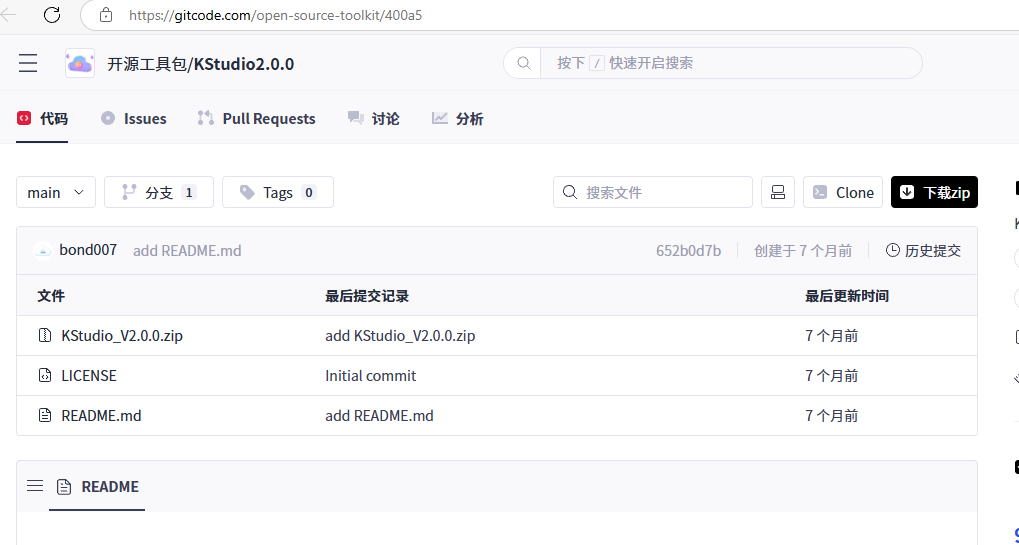The image size is (1019, 545).
Task: Click the lock icon in the address bar
Action: pyautogui.click(x=106, y=15)
